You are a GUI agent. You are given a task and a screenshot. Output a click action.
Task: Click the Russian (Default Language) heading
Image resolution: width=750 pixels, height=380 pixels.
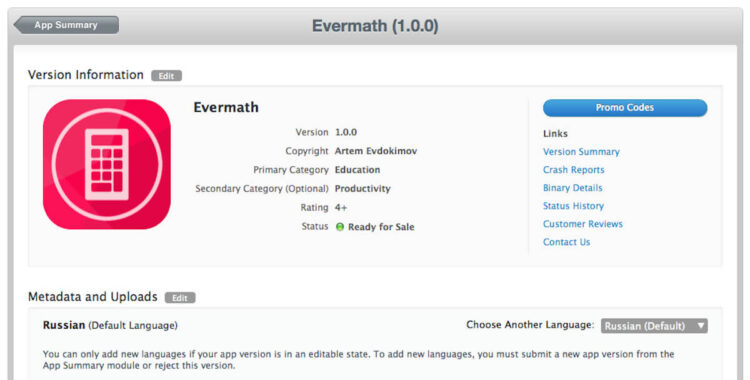pyautogui.click(x=110, y=325)
